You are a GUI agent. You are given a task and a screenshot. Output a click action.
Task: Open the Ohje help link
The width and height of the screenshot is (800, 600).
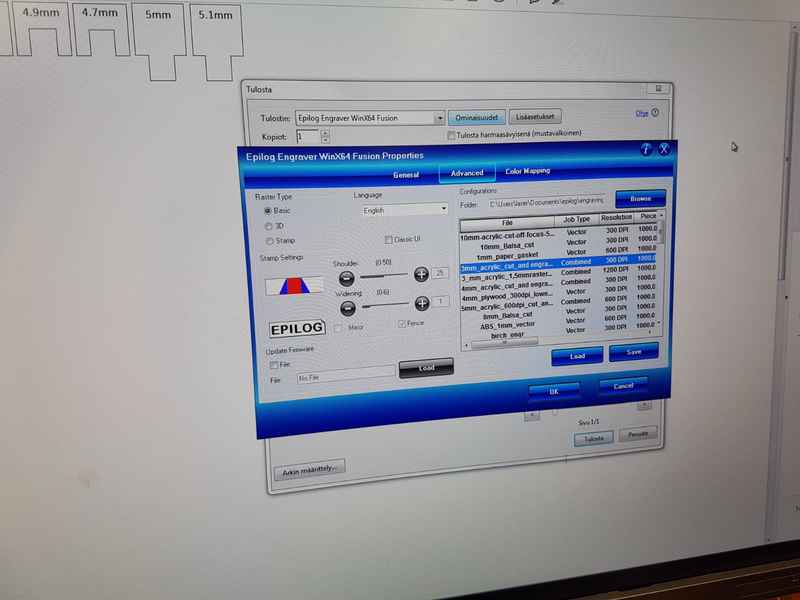click(642, 113)
